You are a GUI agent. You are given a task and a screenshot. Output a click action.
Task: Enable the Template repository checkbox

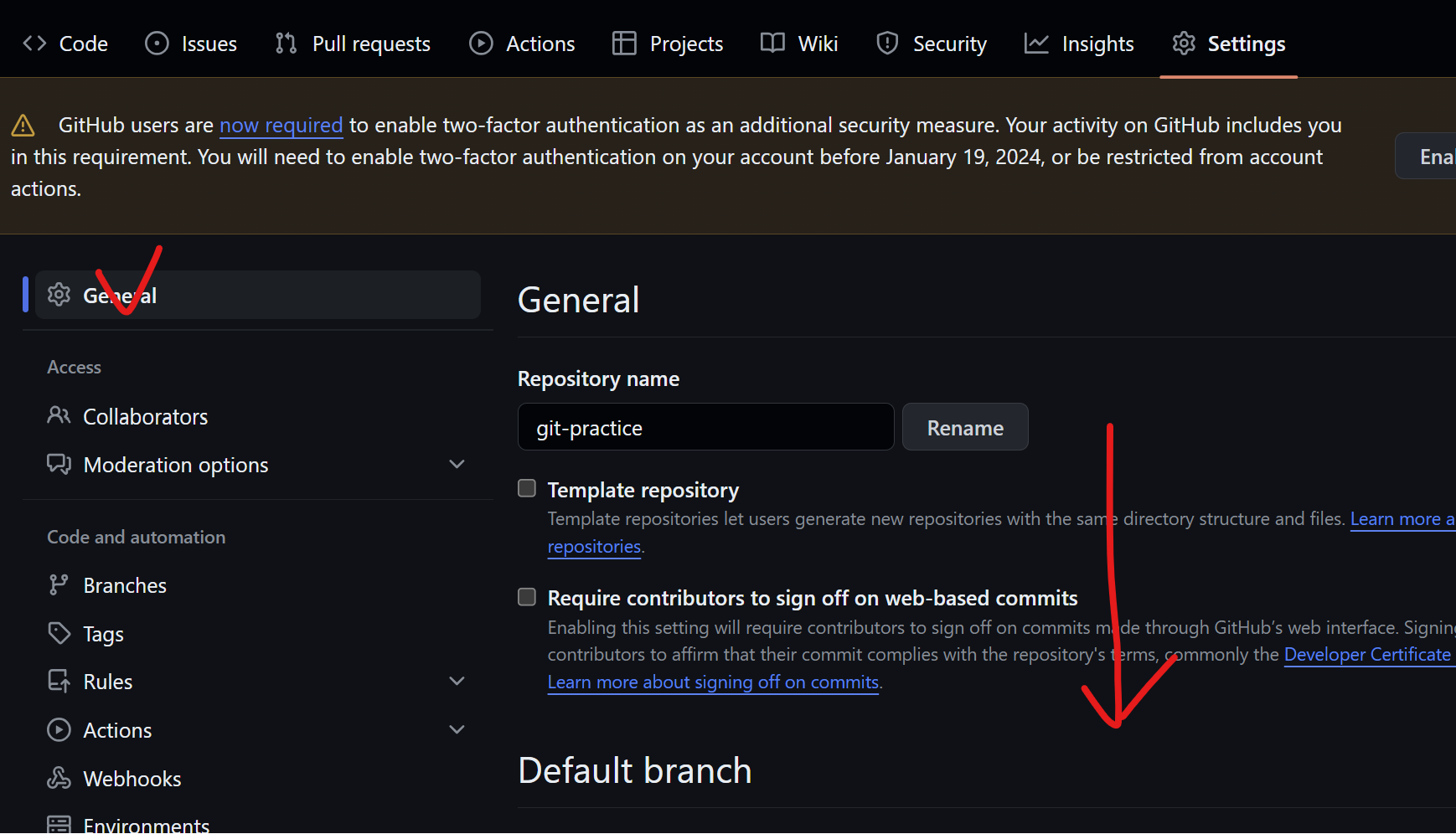click(527, 488)
